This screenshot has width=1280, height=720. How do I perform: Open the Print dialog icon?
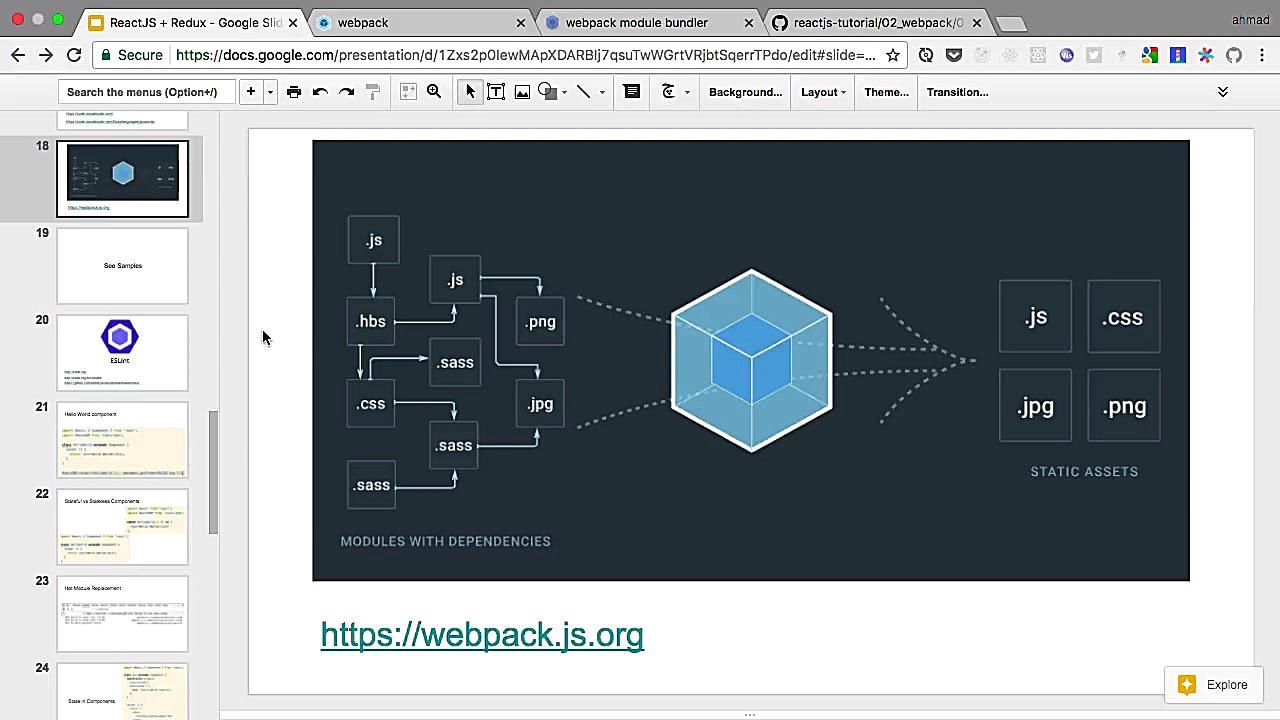pos(294,92)
